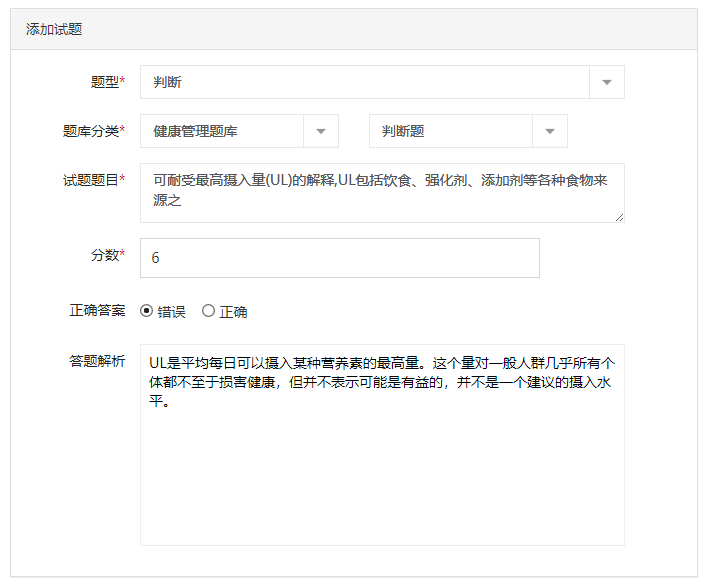Click the 正确答案 field label
Screen dimensions: 705x583
(x=97, y=310)
